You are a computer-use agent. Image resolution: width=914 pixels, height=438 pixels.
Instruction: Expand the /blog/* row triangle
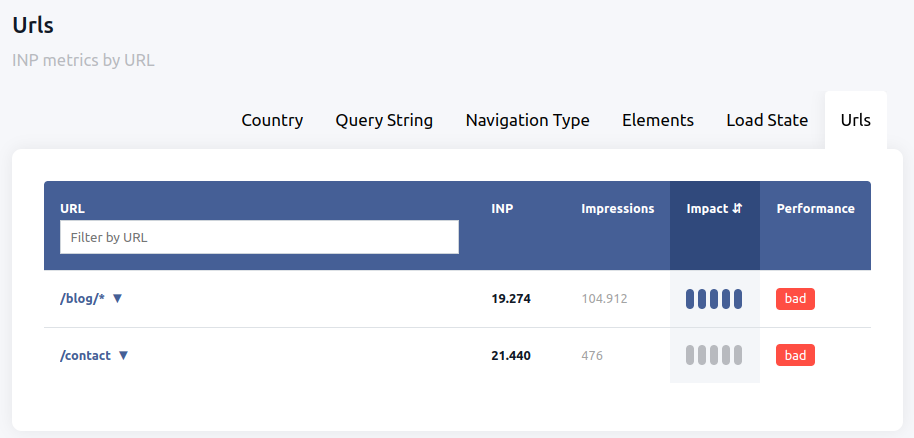[x=117, y=299]
